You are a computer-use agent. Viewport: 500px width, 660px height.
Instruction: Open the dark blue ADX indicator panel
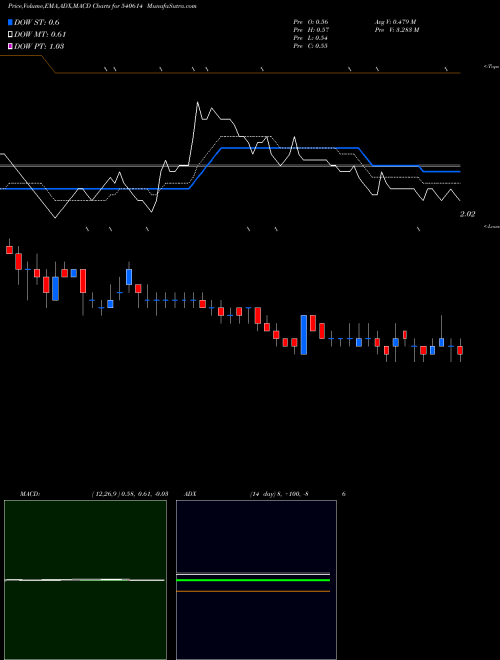tap(256, 580)
